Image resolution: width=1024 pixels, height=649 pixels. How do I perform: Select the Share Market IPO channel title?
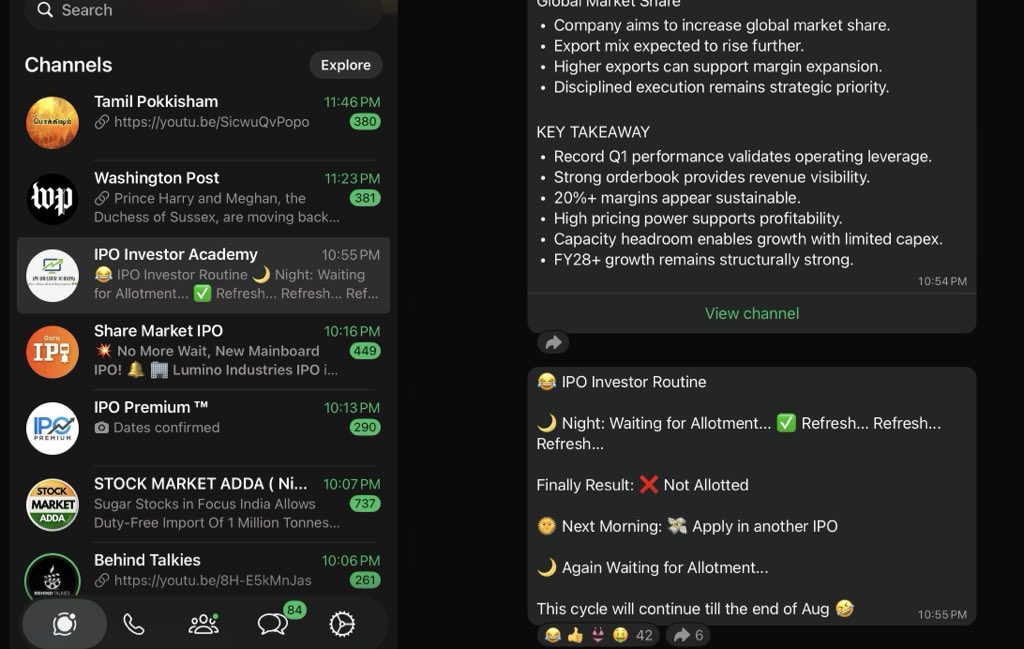click(x=158, y=330)
